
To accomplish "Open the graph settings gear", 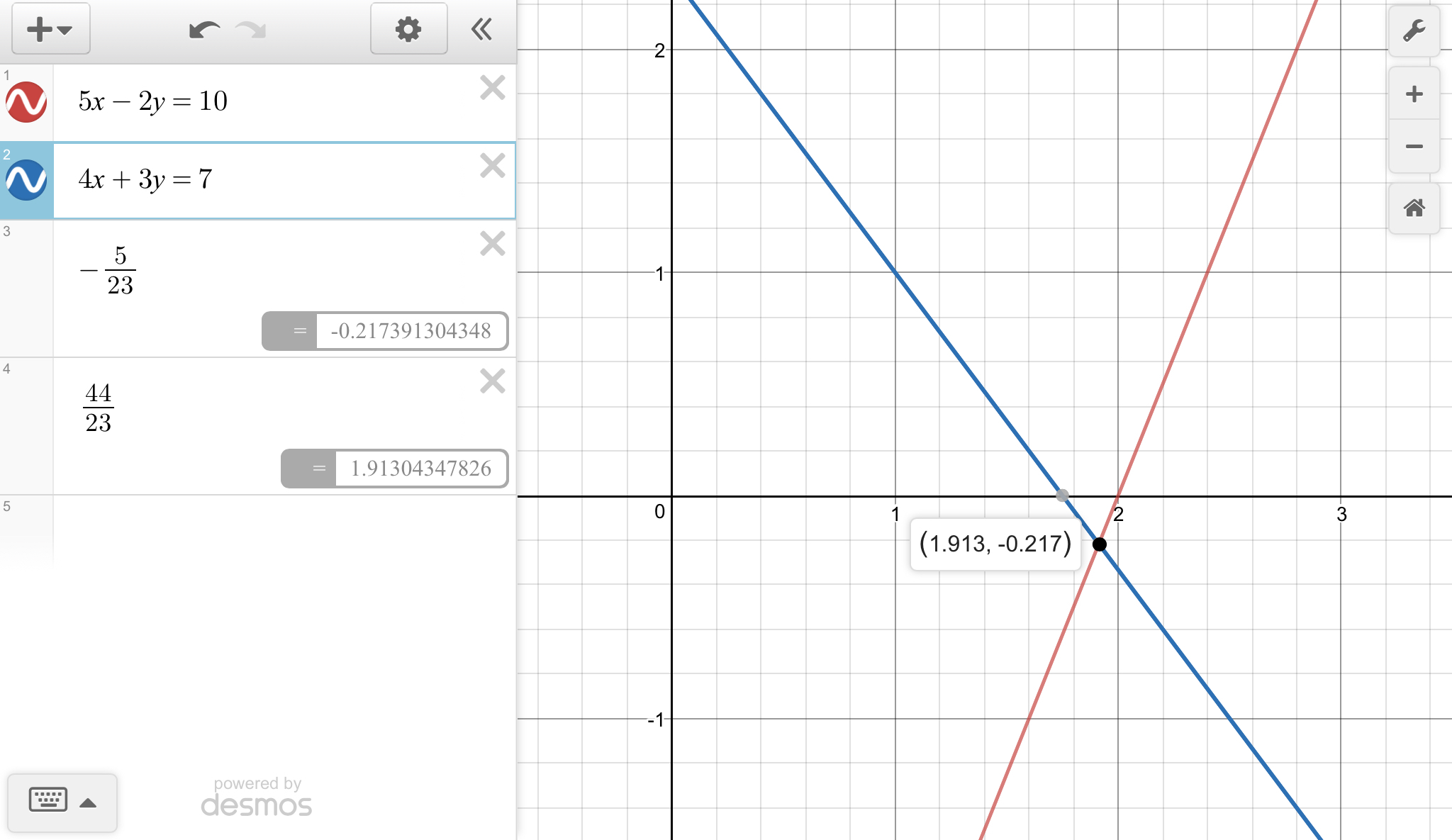I will 408,29.
